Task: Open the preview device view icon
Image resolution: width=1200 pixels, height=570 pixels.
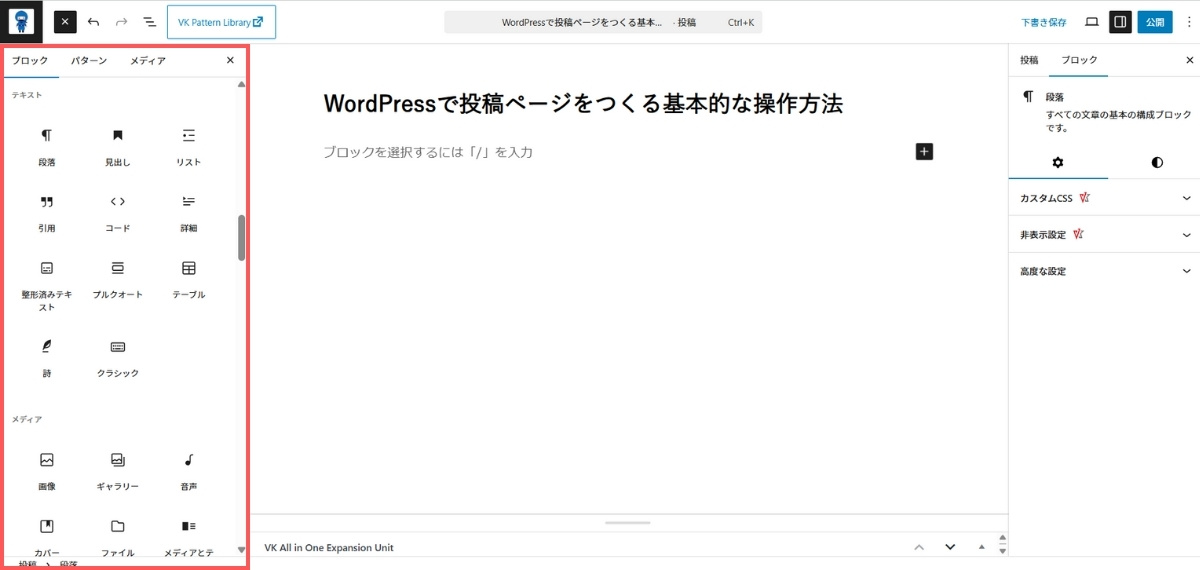Action: (x=1092, y=21)
